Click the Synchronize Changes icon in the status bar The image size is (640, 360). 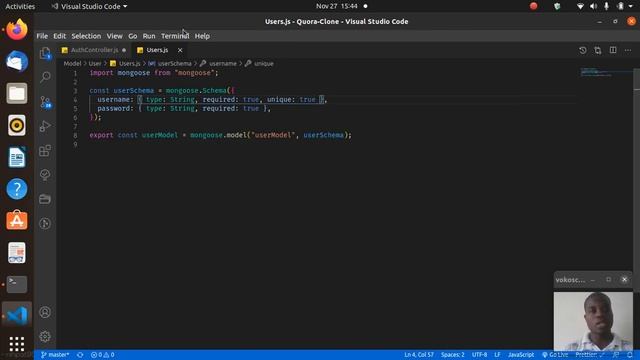pyautogui.click(x=80, y=355)
